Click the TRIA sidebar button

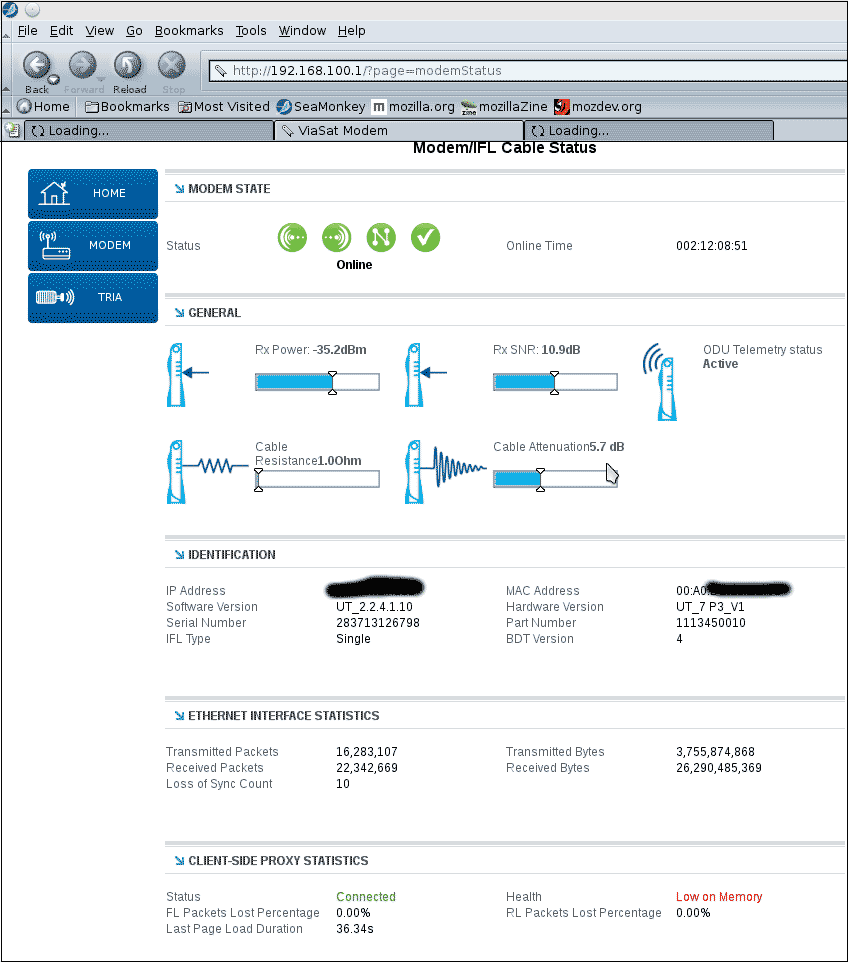(x=93, y=298)
